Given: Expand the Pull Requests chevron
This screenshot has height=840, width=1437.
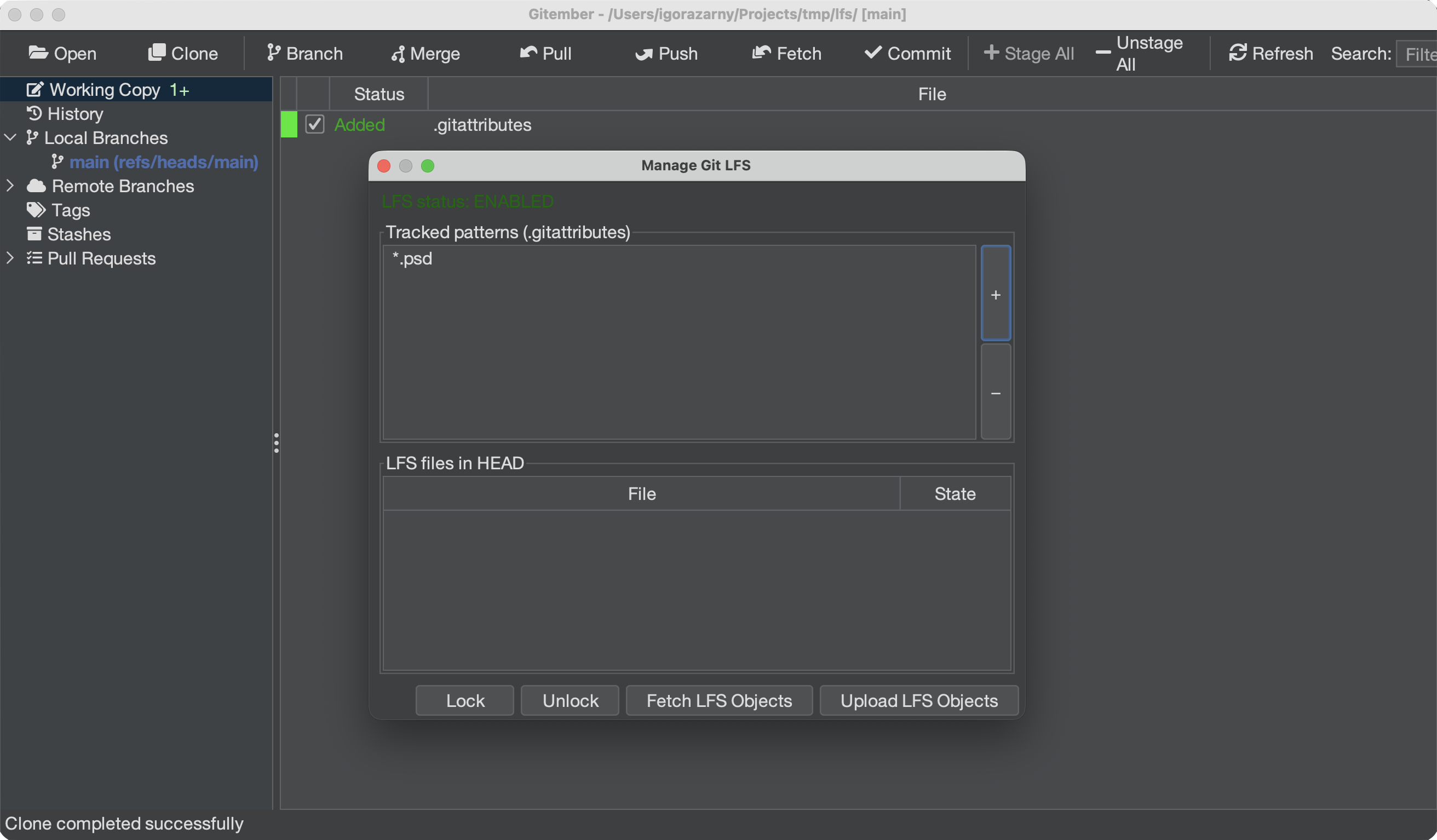Looking at the screenshot, I should pyautogui.click(x=10, y=258).
